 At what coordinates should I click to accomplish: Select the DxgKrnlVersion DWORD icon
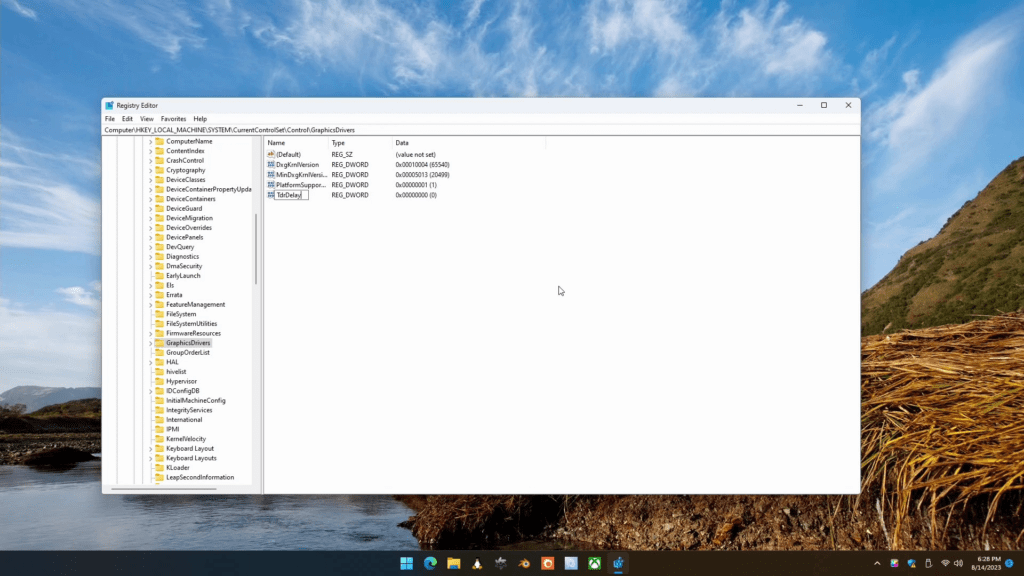(271, 165)
